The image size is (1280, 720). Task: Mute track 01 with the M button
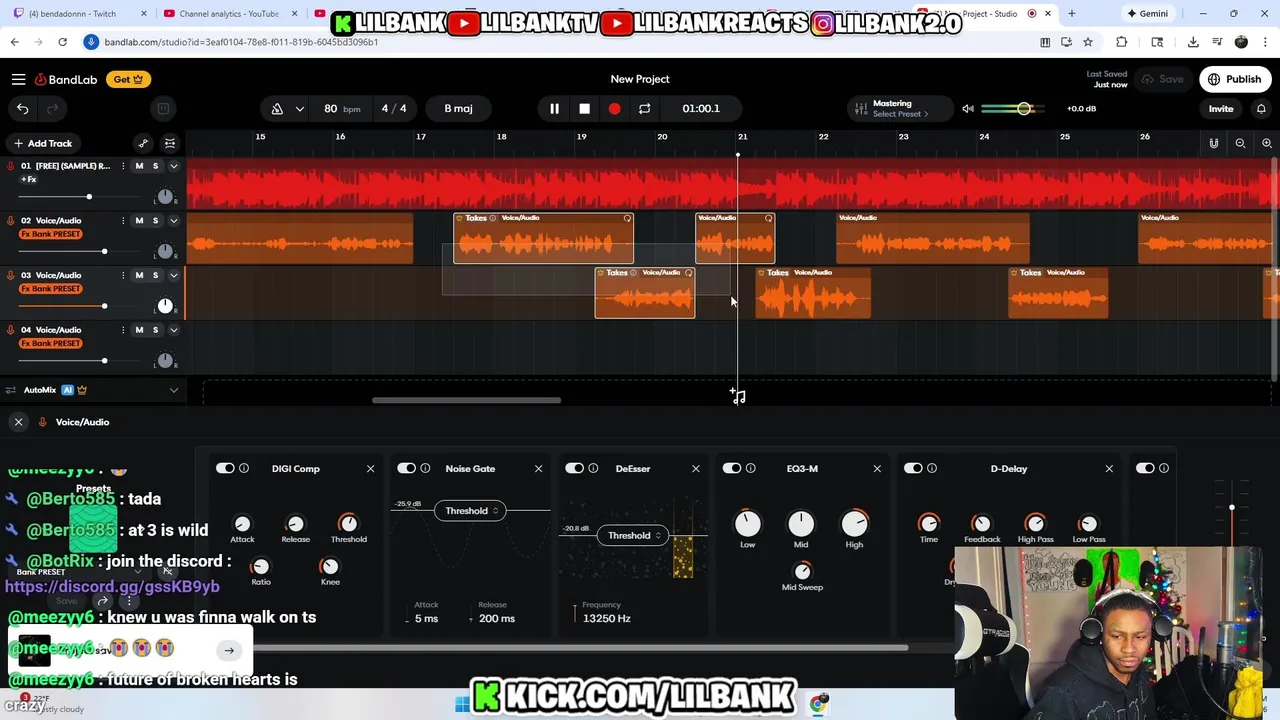139,166
